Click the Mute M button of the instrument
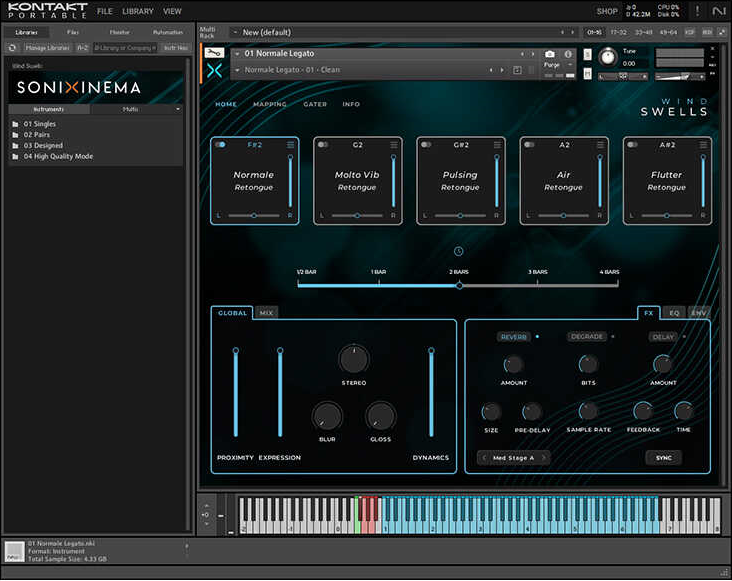Screen dimensions: 732x581 pyautogui.click(x=587, y=73)
